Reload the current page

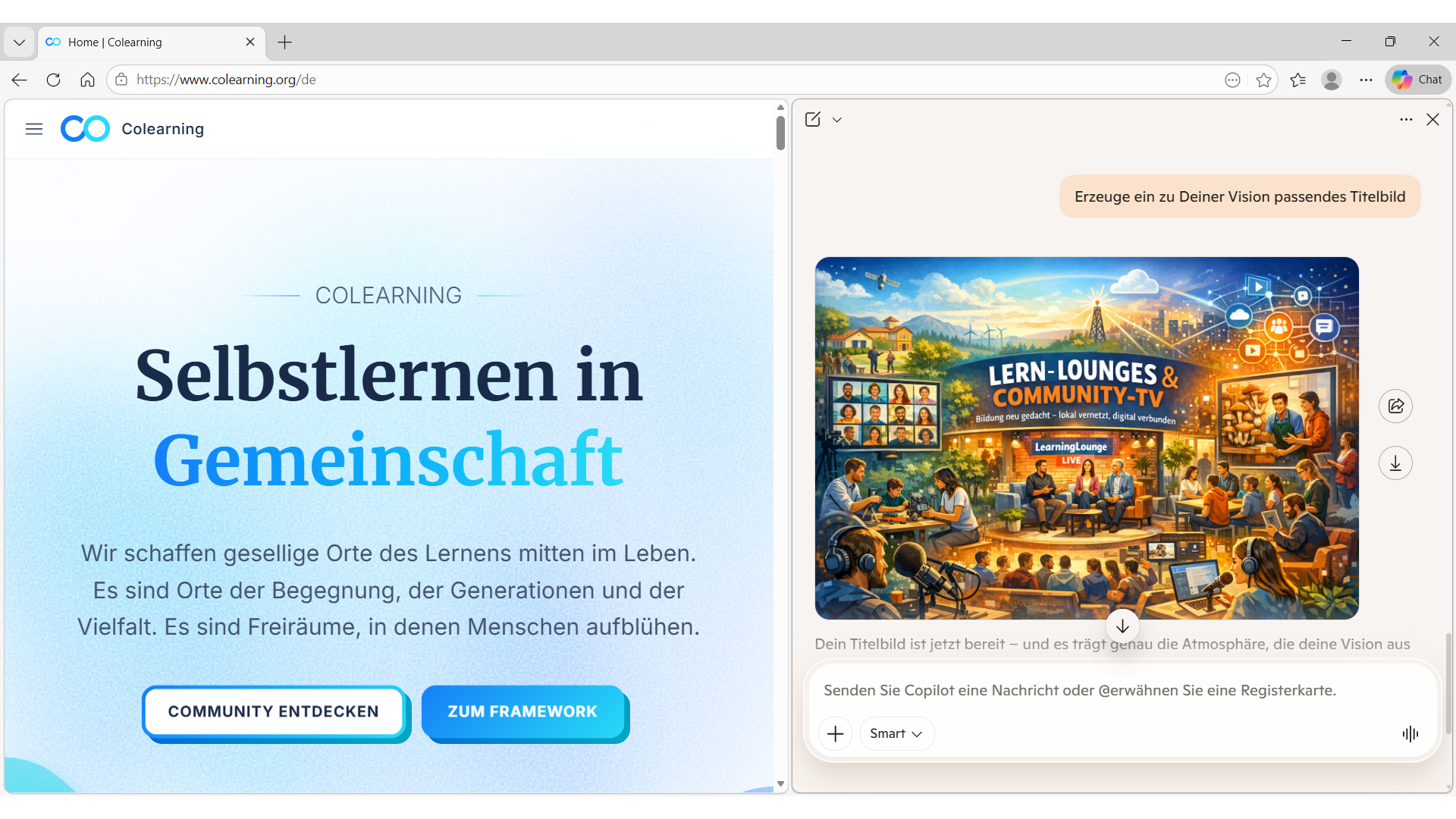pos(53,80)
